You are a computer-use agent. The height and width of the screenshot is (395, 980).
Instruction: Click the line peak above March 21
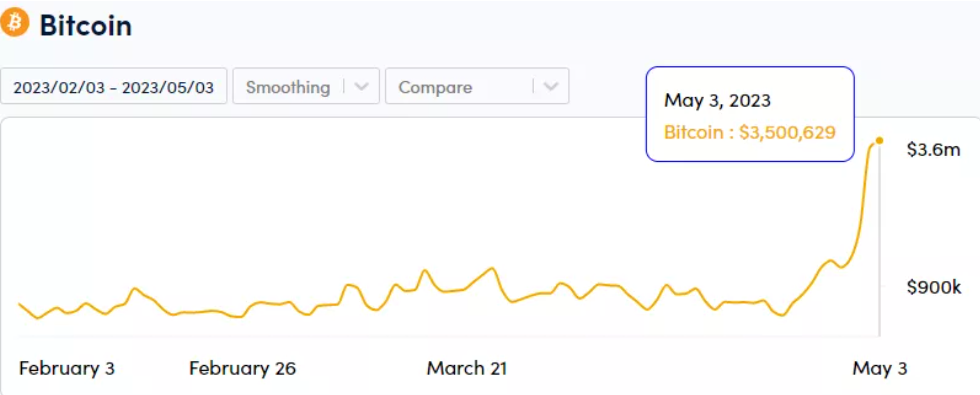[x=492, y=268]
